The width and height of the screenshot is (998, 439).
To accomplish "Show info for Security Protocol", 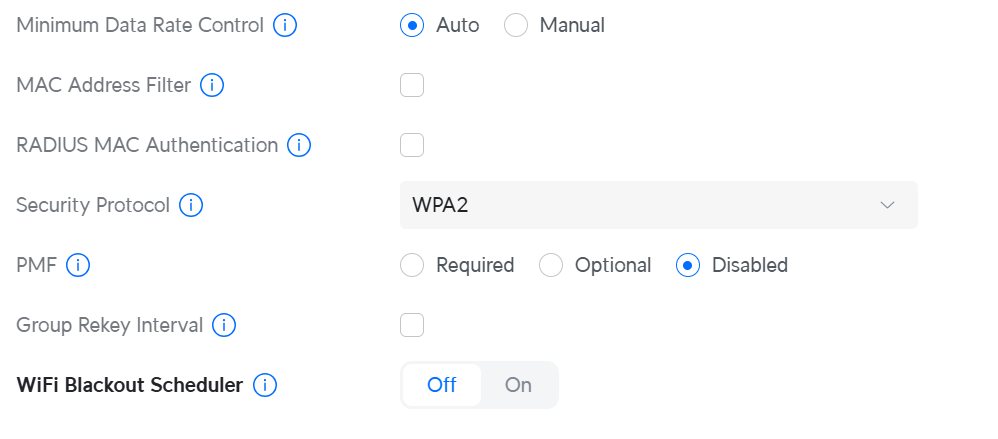I will coord(191,205).
